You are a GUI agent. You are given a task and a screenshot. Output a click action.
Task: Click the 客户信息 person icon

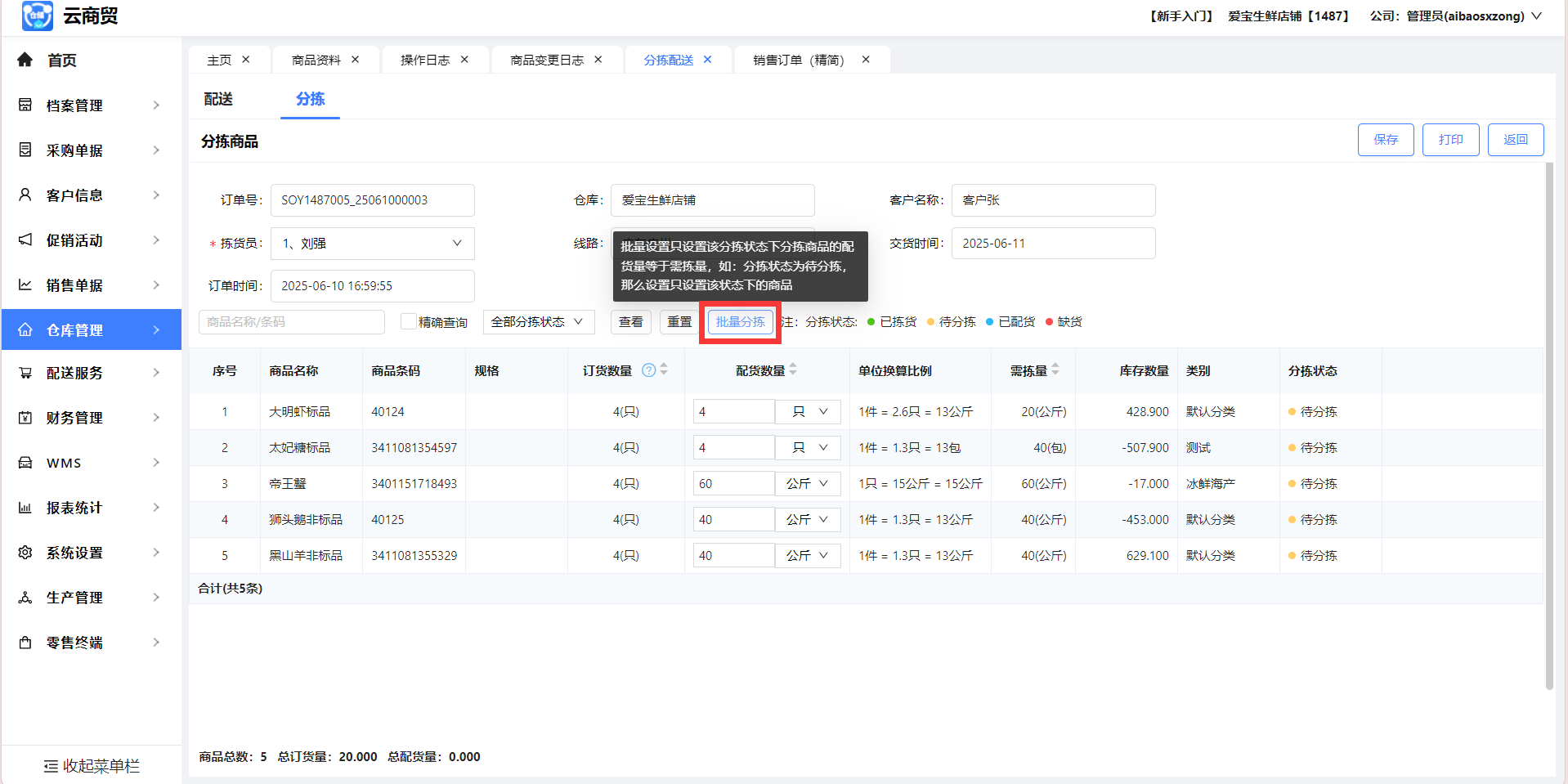click(x=25, y=195)
